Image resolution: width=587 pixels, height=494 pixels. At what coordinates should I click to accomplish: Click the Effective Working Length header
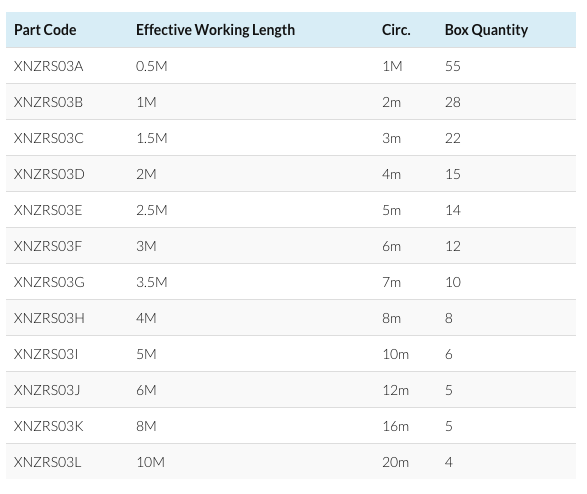click(x=215, y=30)
